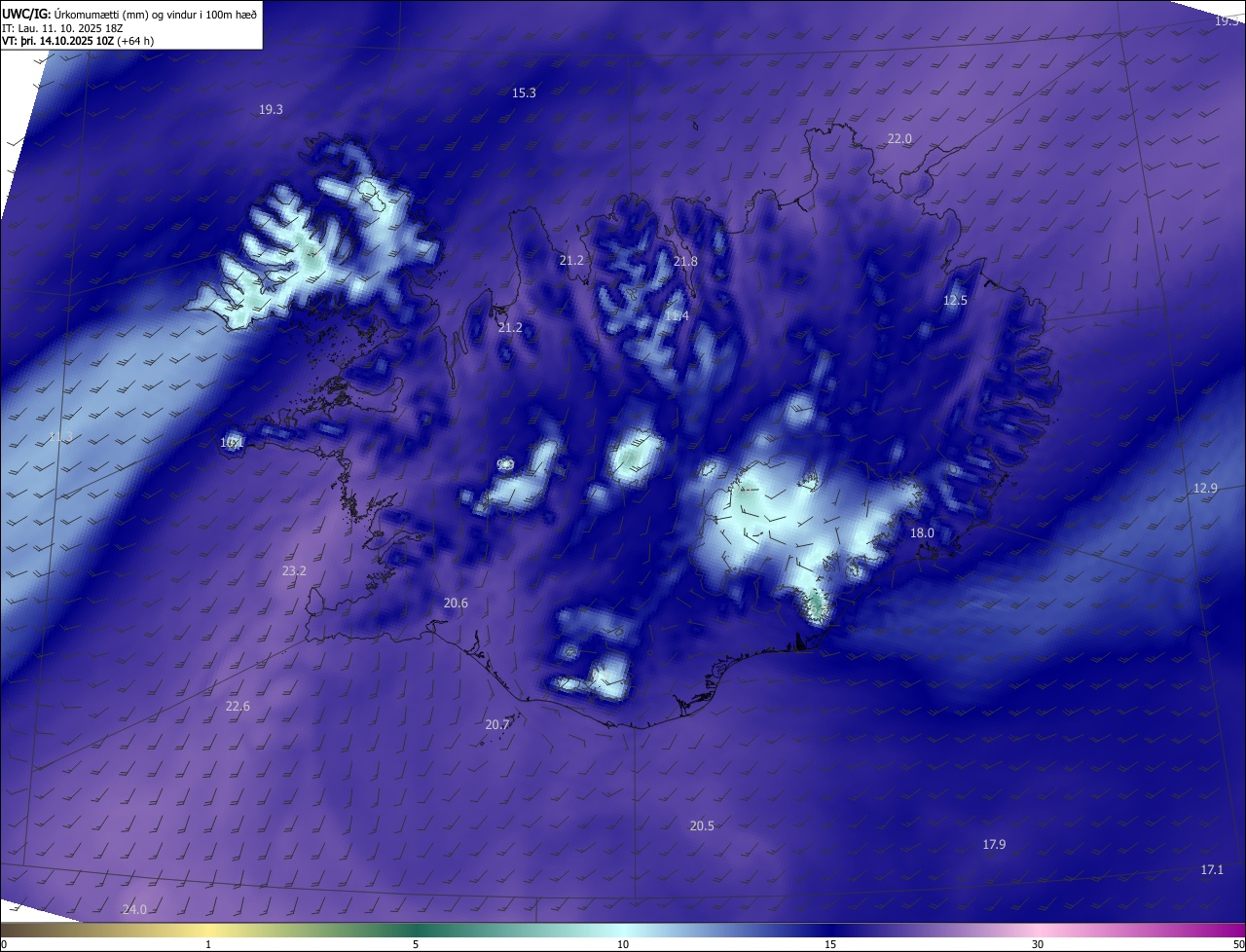Click the 23.2 value label
The image size is (1246, 952).
coord(294,571)
